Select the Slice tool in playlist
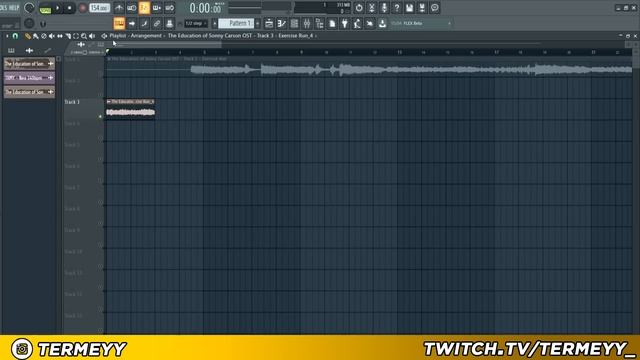The width and height of the screenshot is (640, 360). (x=68, y=36)
